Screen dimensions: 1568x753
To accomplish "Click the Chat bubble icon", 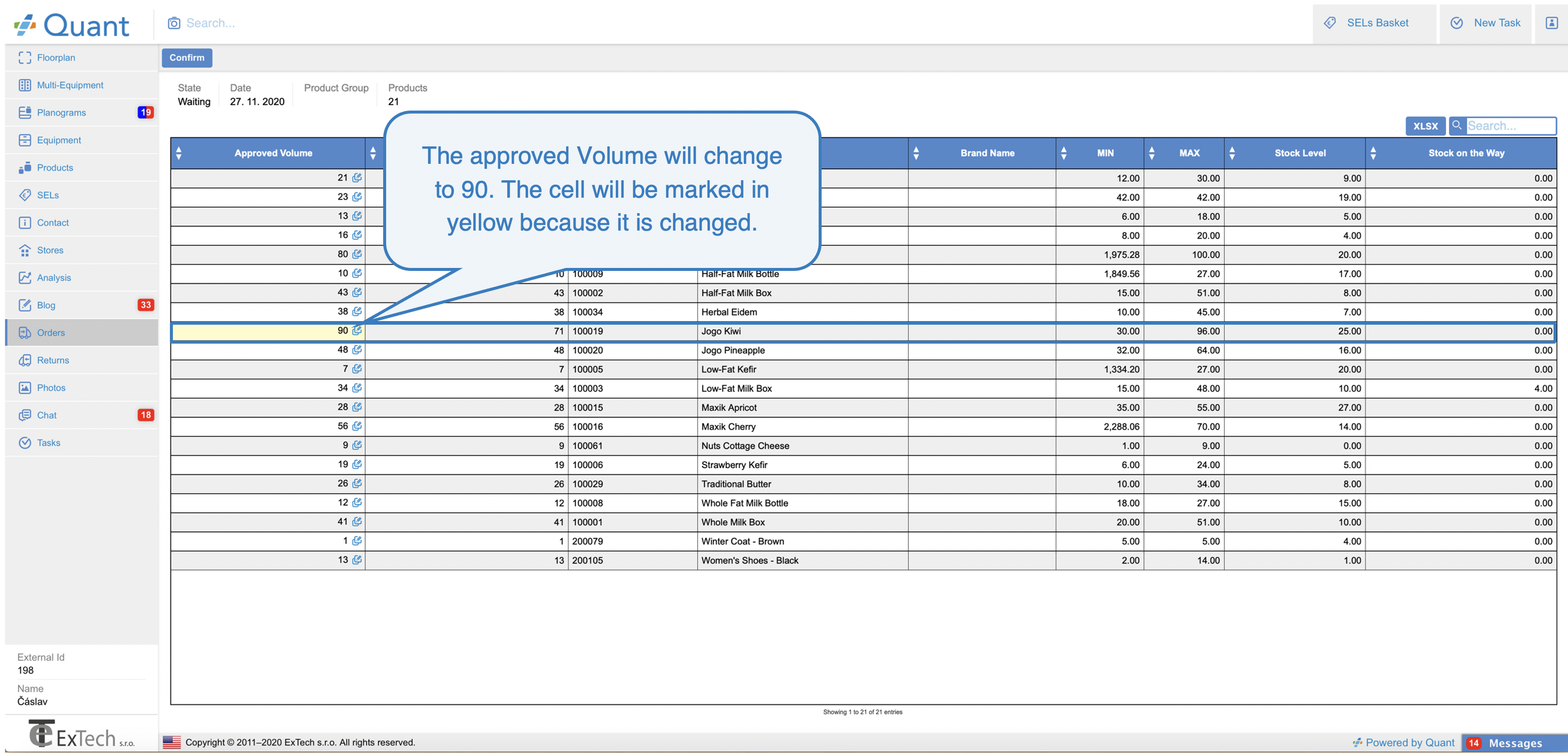I will click(25, 415).
